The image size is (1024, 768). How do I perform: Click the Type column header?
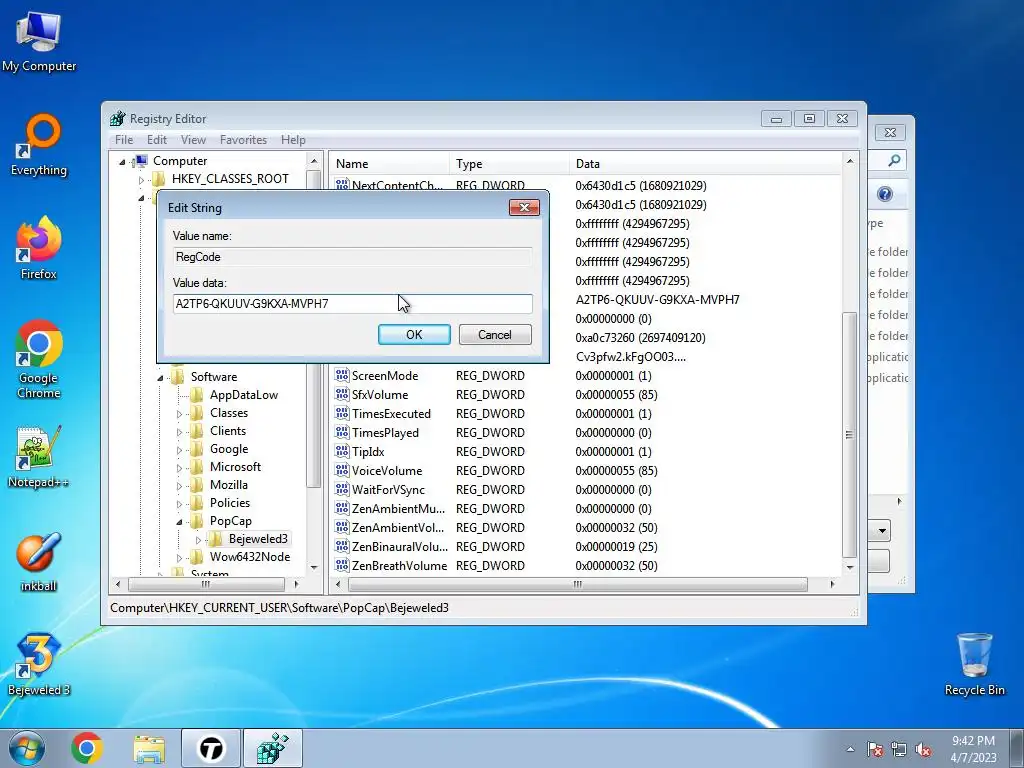click(509, 164)
